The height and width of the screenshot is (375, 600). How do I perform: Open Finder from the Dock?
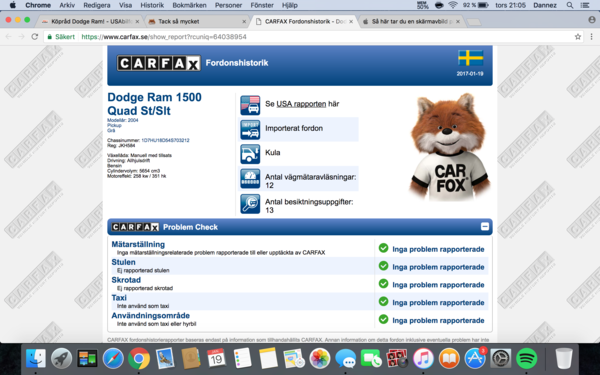click(x=36, y=359)
